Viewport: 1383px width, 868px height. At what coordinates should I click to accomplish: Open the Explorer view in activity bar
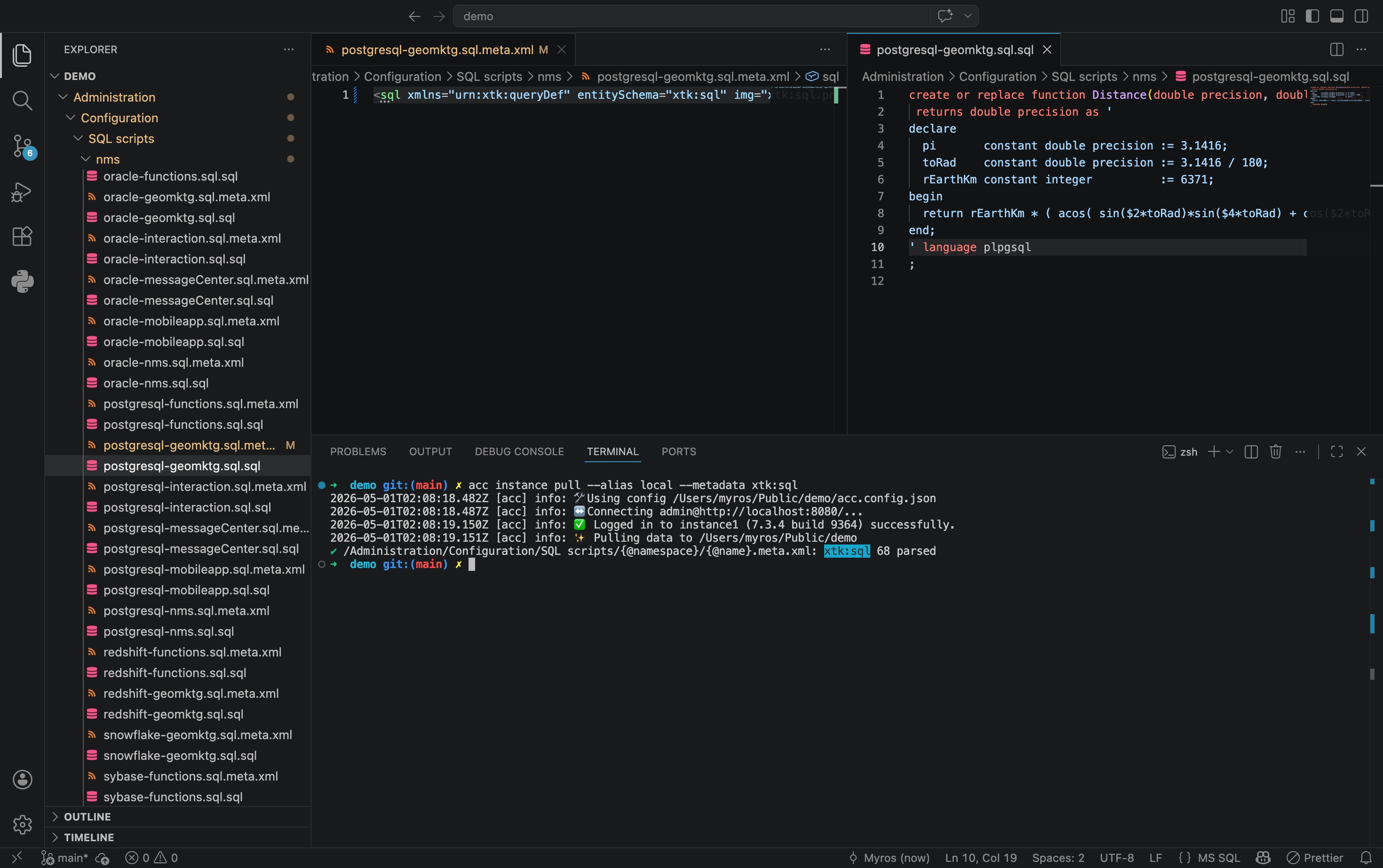[22, 55]
